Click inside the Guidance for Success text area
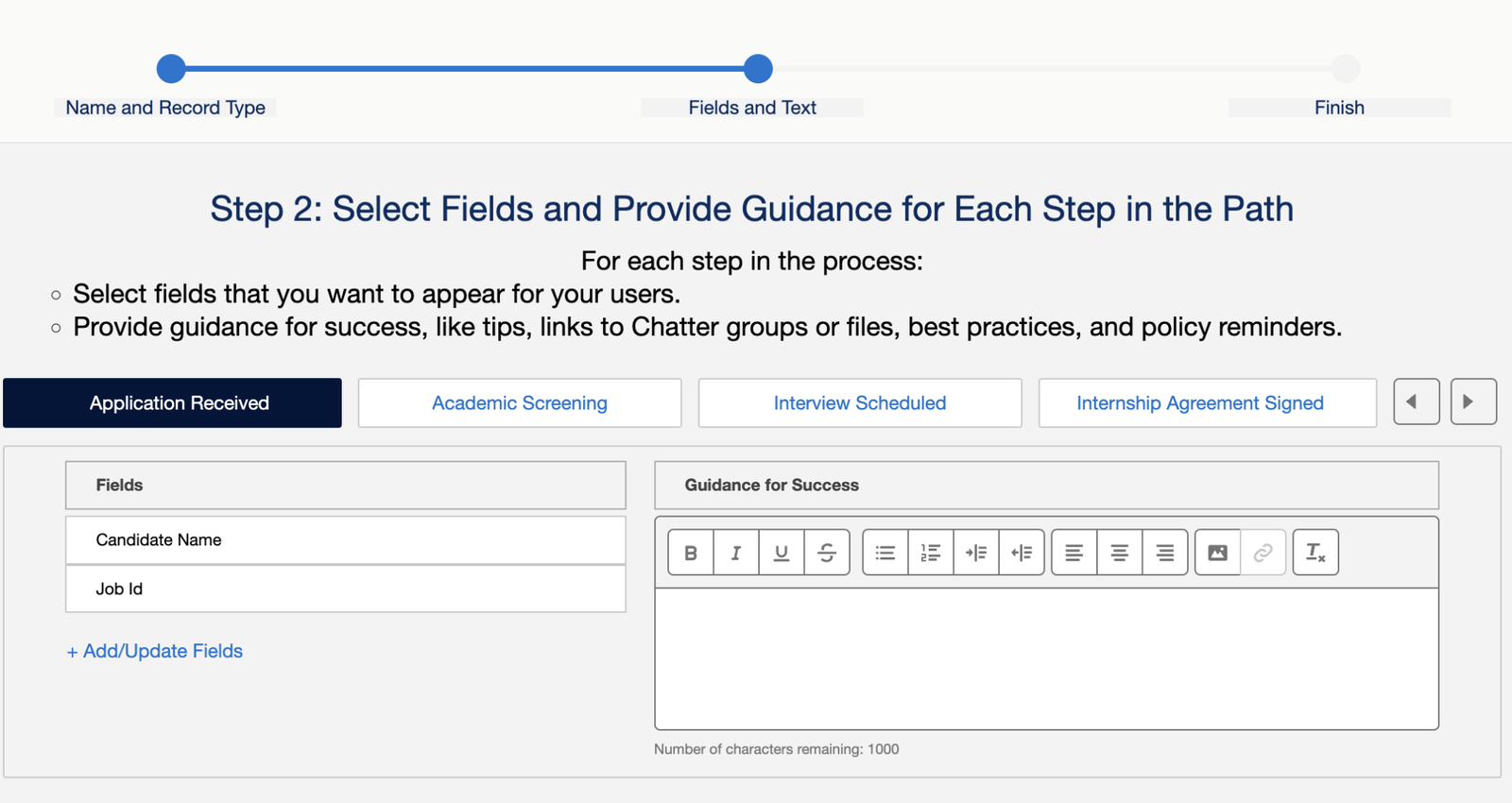This screenshot has height=803, width=1512. pyautogui.click(x=1046, y=658)
